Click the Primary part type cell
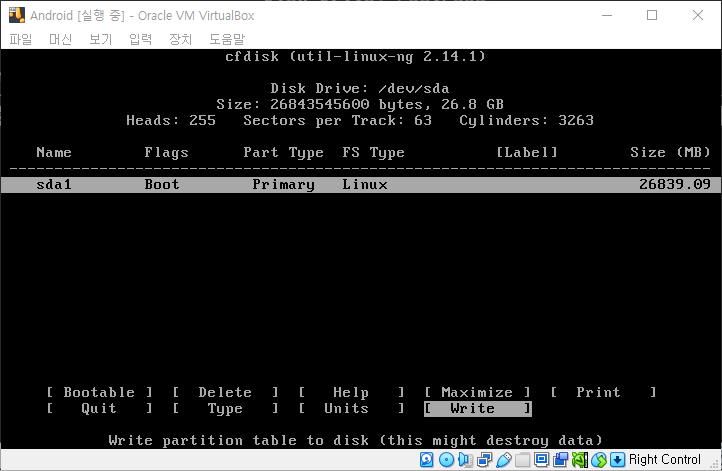The height and width of the screenshot is (471, 722). [x=283, y=185]
